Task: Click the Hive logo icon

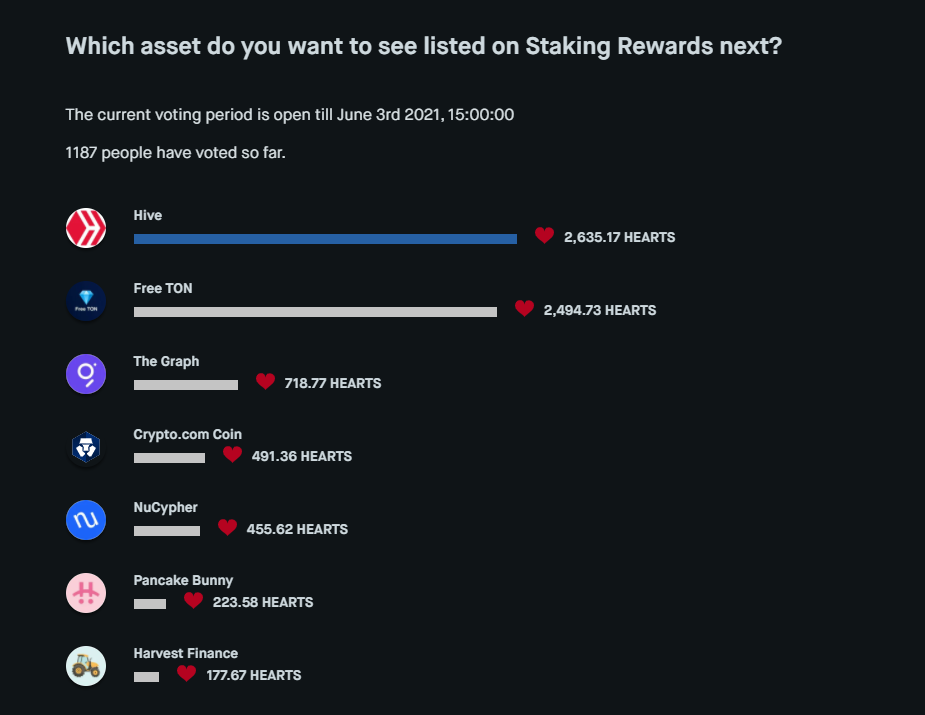Action: 86,229
